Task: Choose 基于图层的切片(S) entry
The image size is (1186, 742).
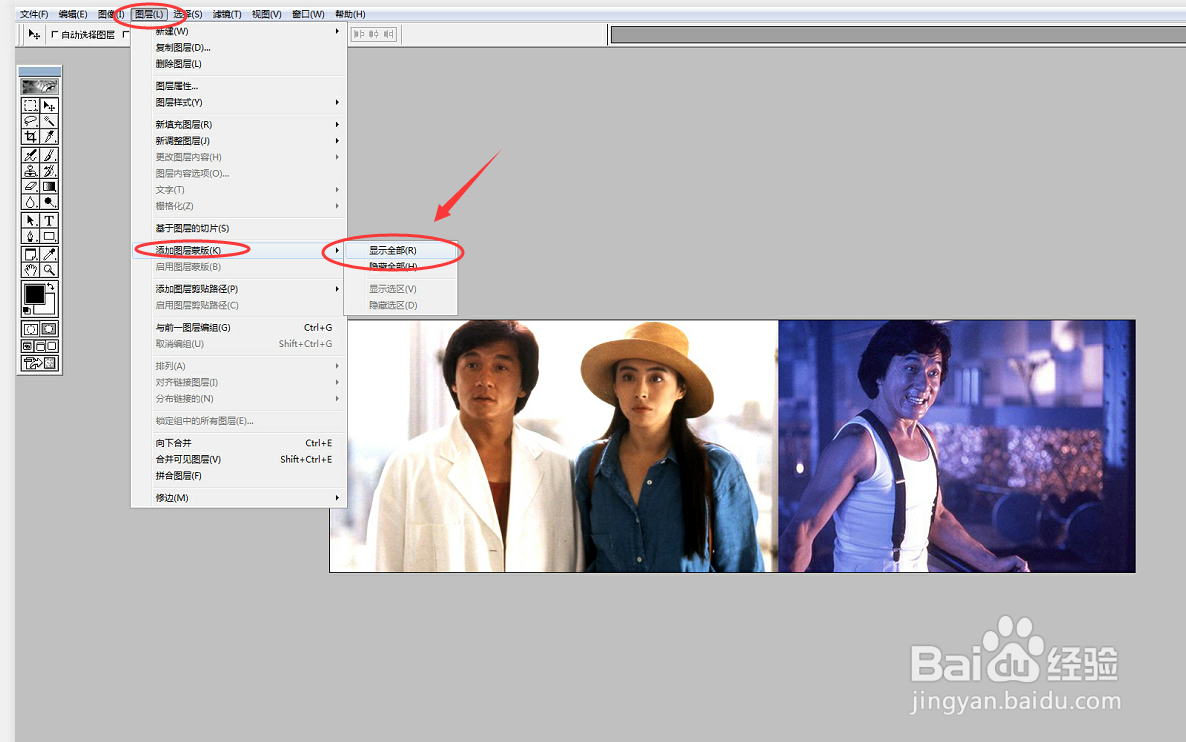Action: [x=239, y=228]
